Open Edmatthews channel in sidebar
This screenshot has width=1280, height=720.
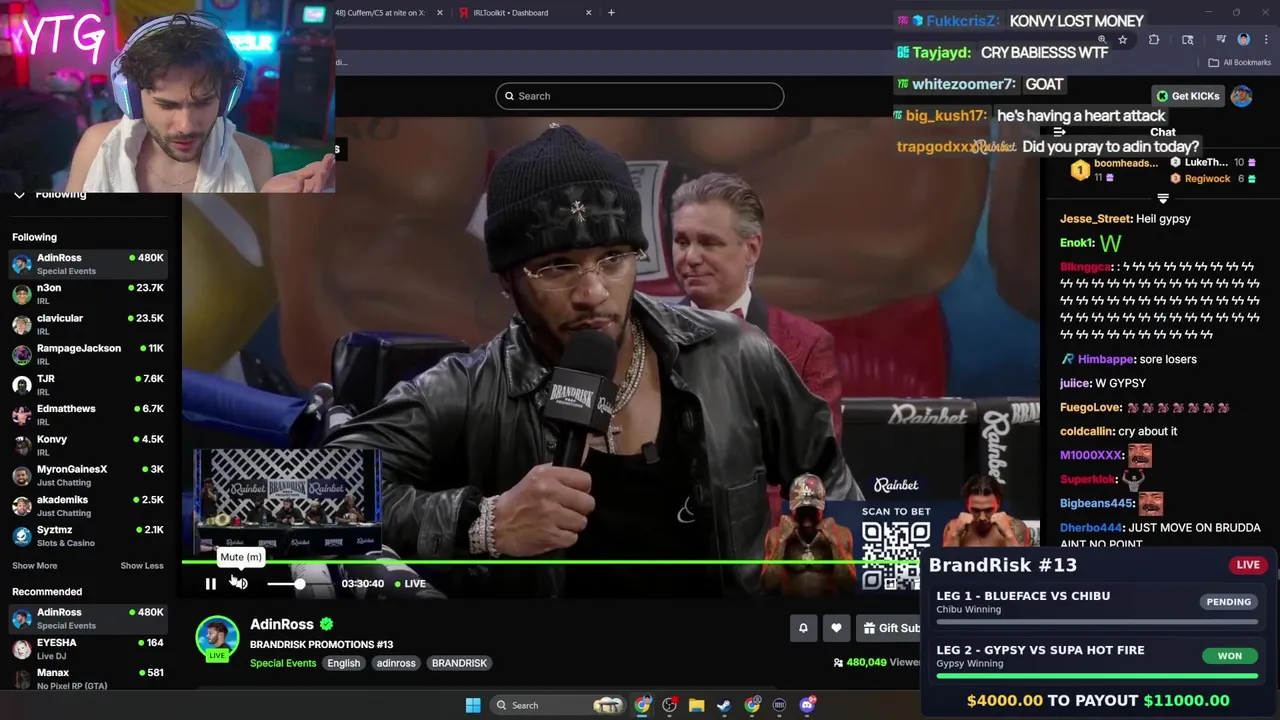coord(88,415)
